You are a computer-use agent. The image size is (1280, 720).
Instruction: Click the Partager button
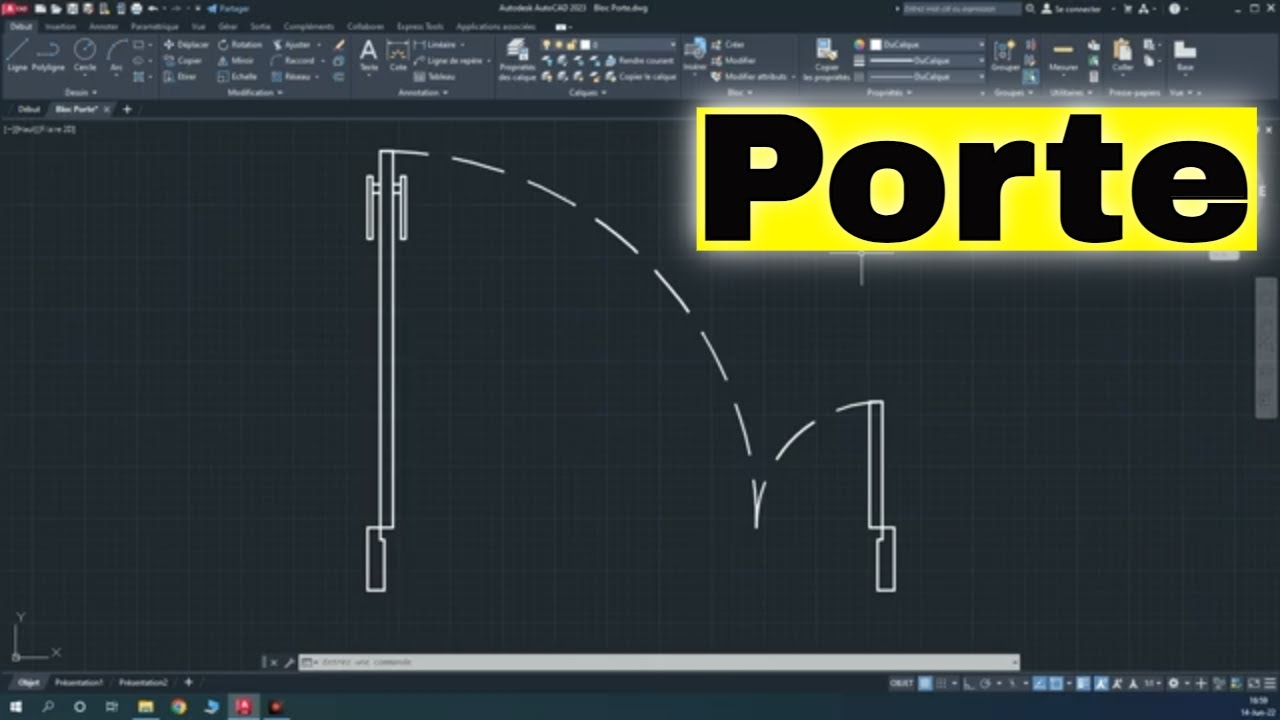(x=229, y=8)
